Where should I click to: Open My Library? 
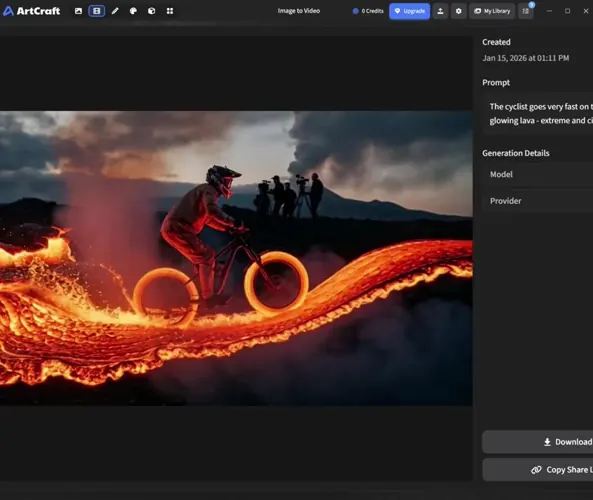coord(492,11)
